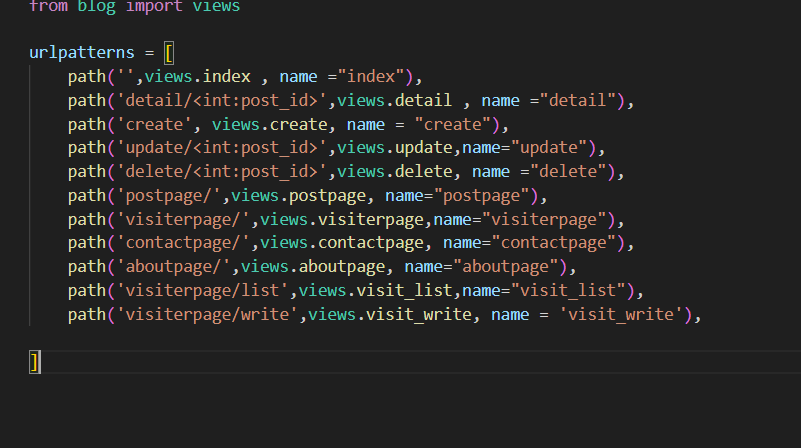Click 'detail/<int:post_id>' route string
801x448 pixels.
pos(221,101)
